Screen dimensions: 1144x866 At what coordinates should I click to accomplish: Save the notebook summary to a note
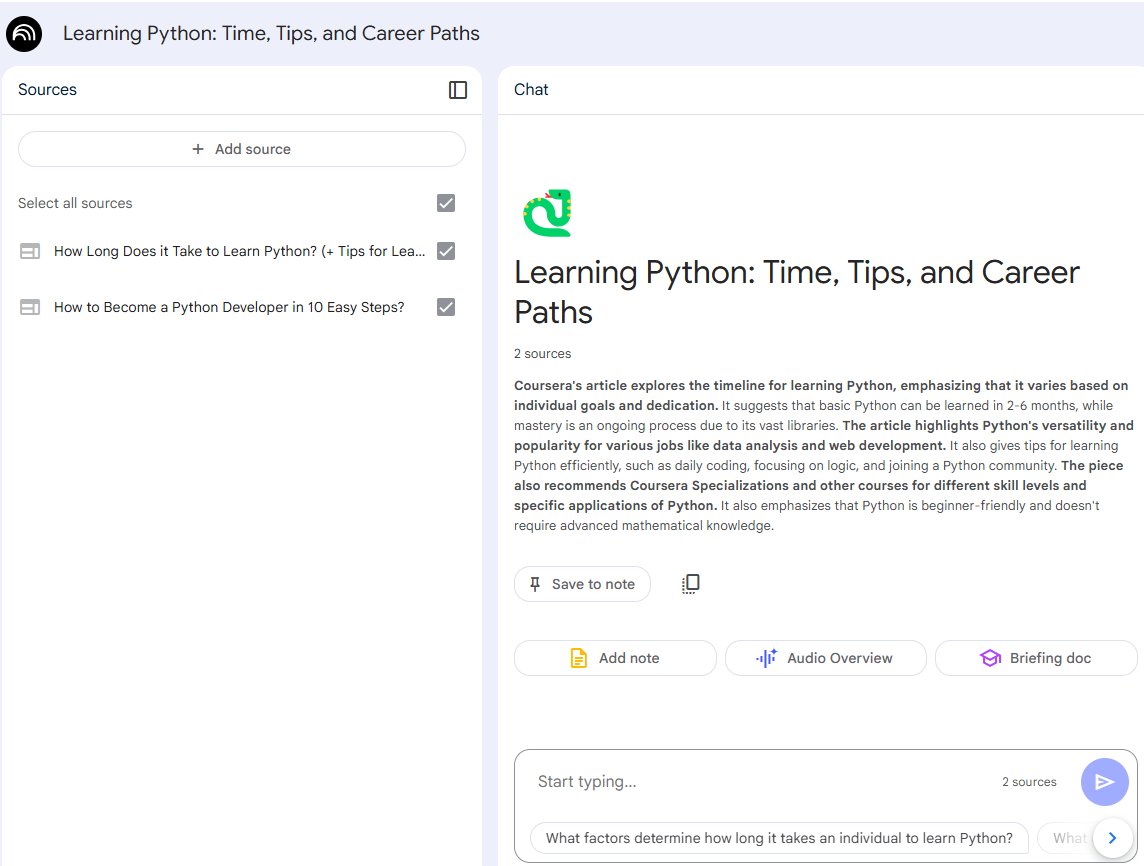(582, 584)
